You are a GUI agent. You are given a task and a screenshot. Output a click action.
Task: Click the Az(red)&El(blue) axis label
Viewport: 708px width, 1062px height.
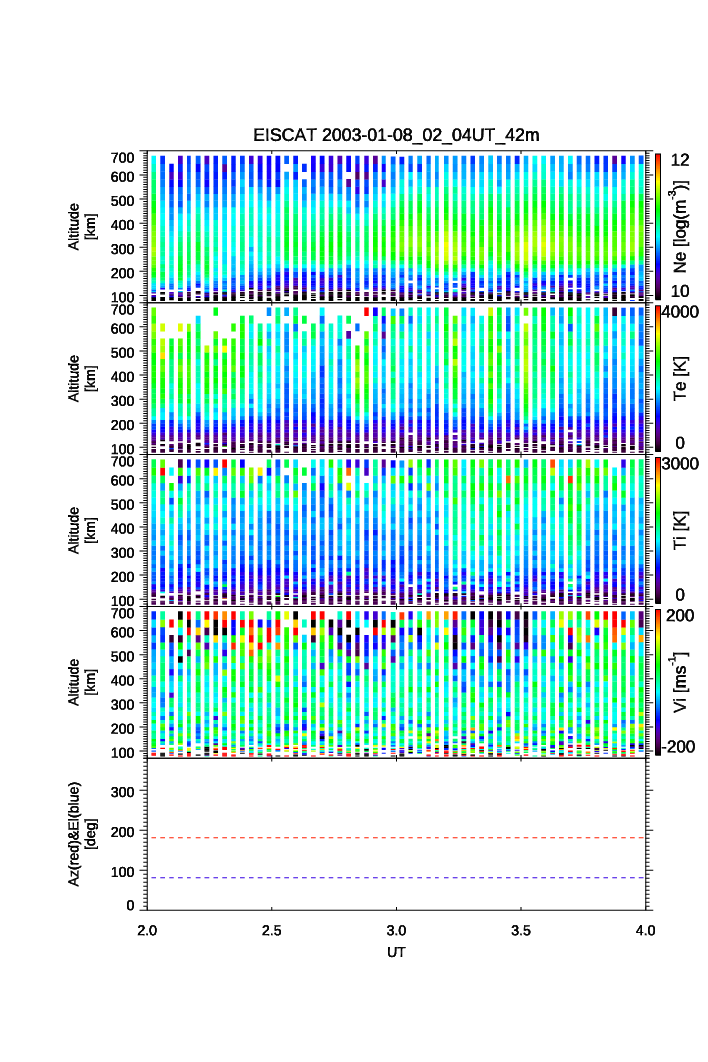click(x=82, y=833)
